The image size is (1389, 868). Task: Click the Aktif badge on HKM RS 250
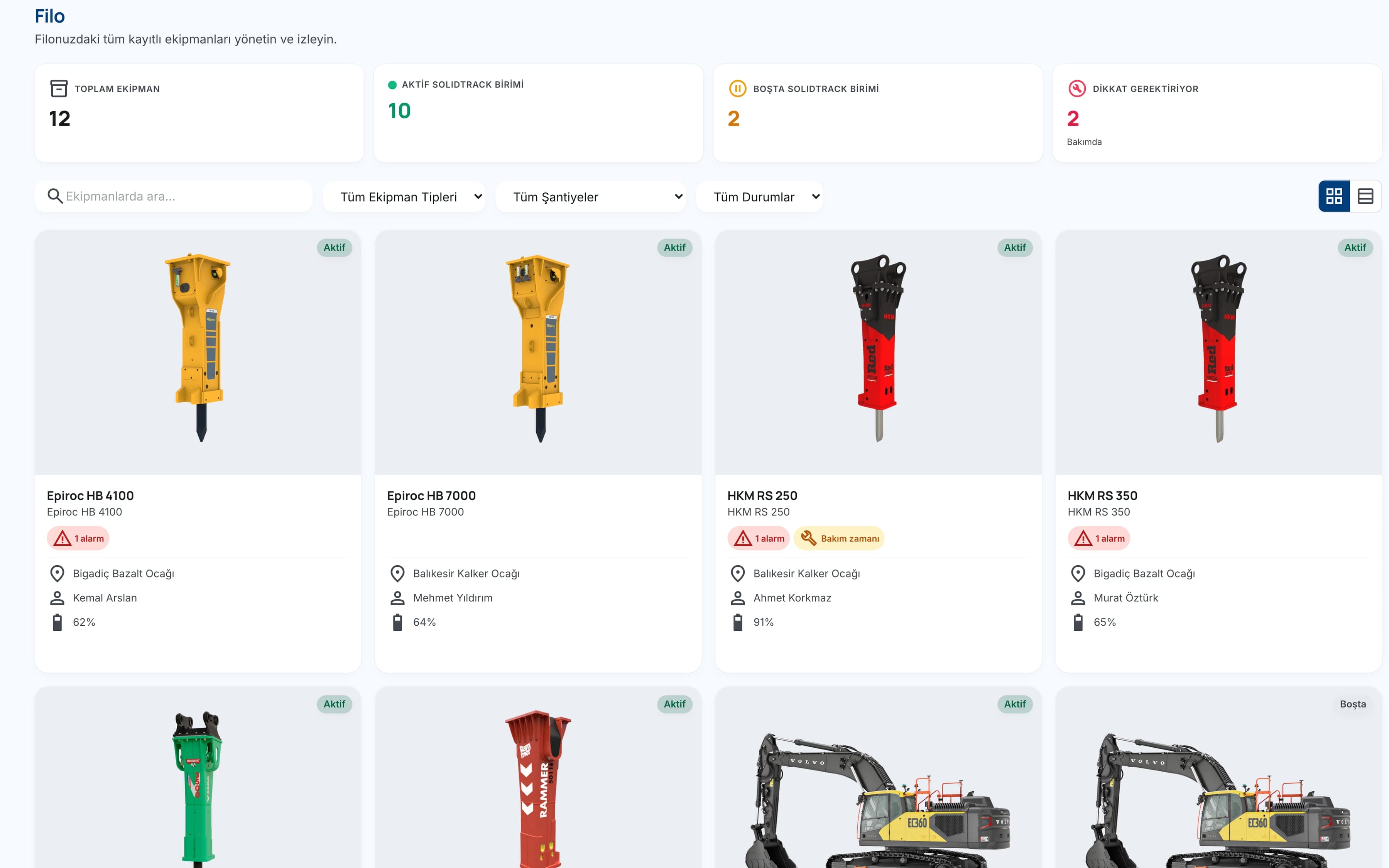coord(1015,247)
